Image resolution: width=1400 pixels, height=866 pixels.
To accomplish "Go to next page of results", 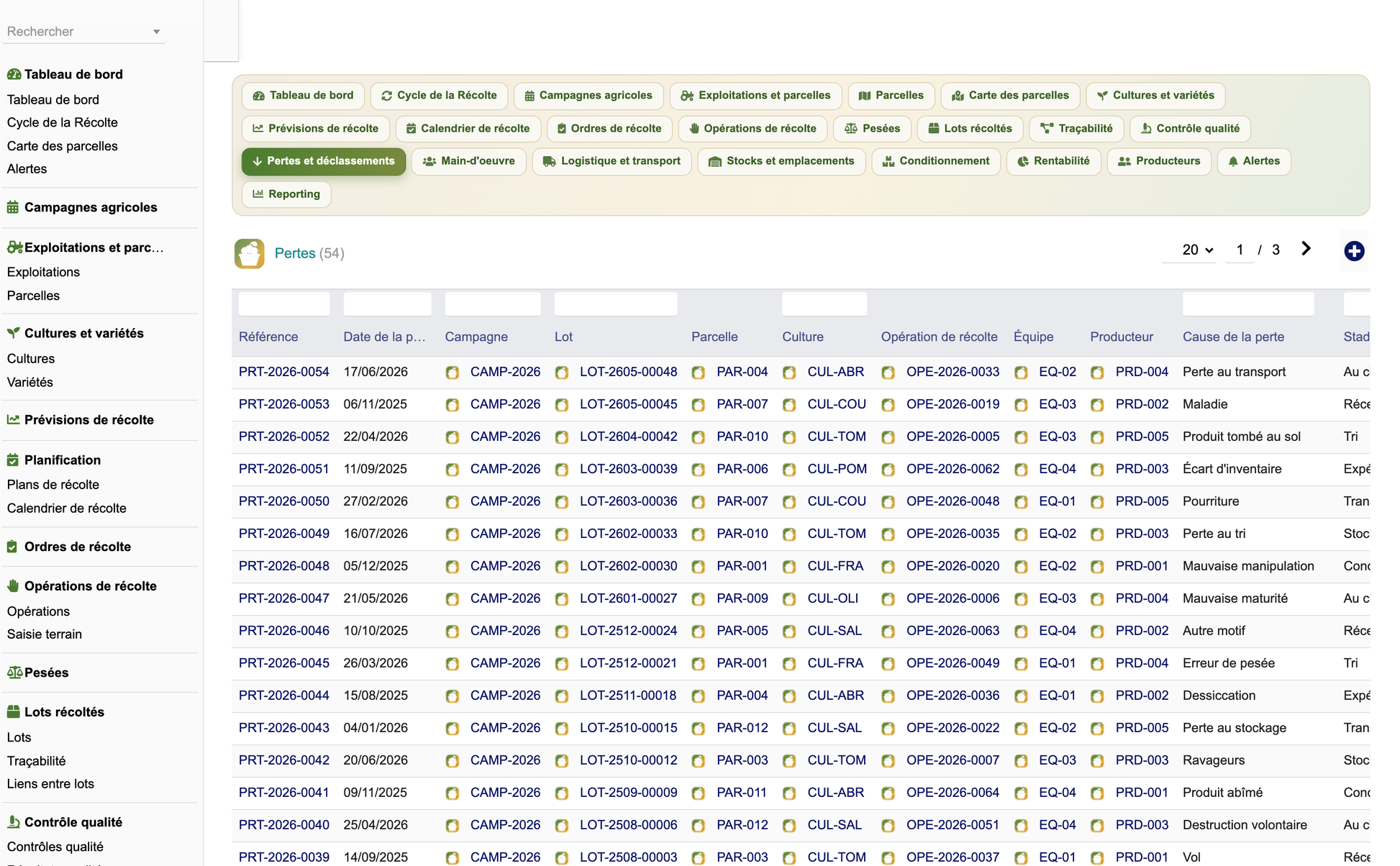I will click(1306, 249).
